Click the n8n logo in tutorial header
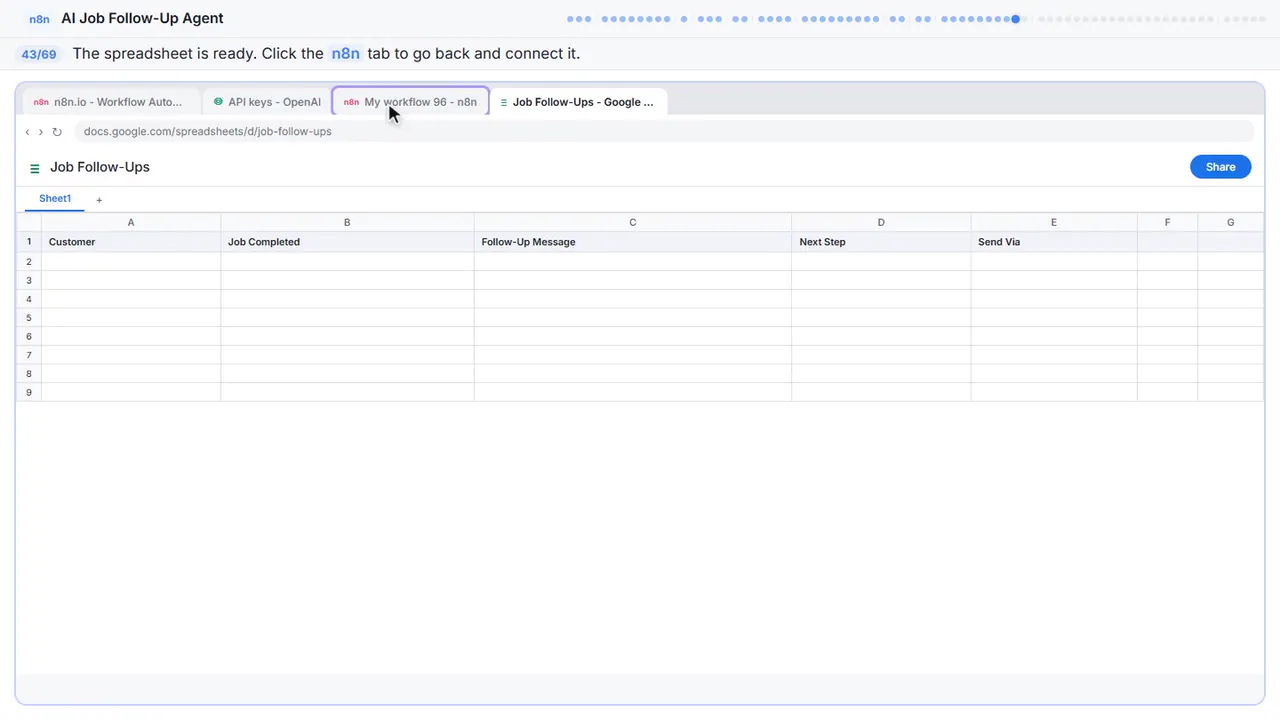 click(x=40, y=19)
